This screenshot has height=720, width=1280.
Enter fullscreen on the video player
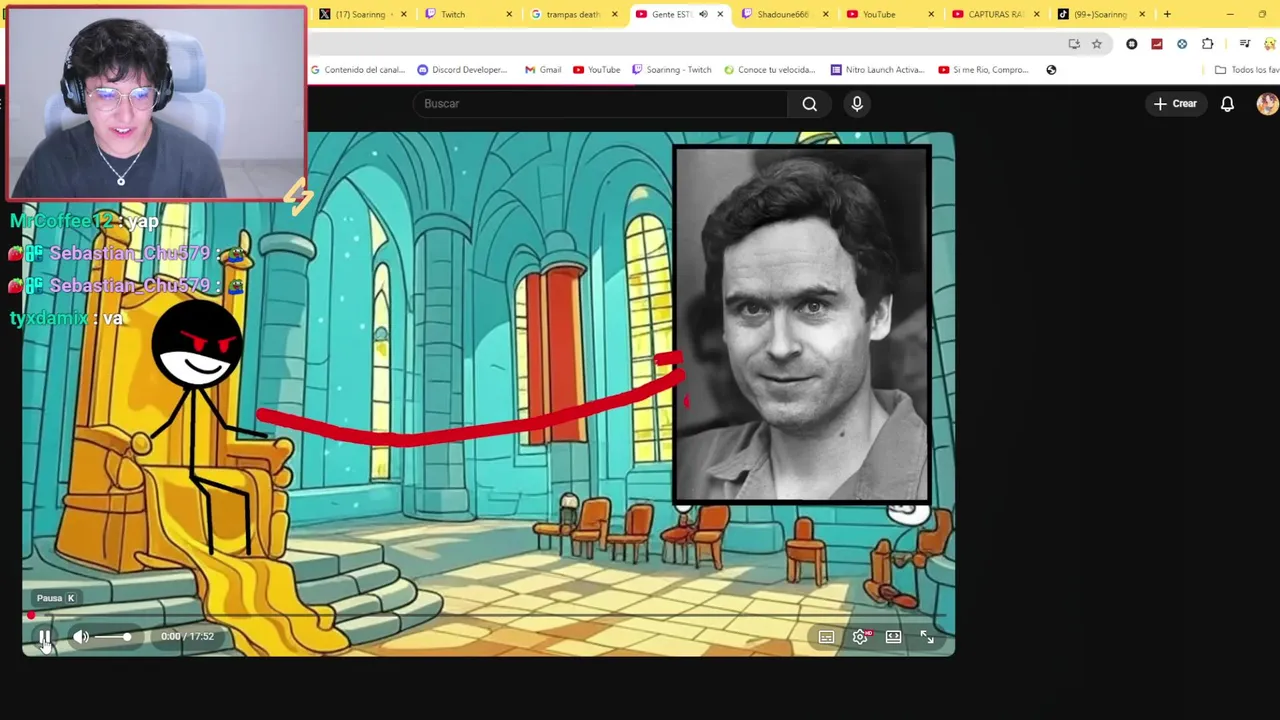[927, 637]
